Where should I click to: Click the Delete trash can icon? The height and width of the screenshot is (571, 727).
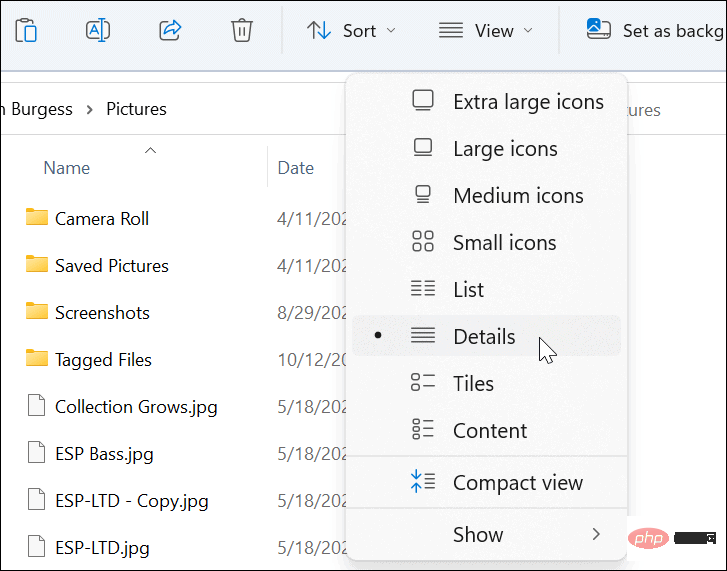pos(242,30)
